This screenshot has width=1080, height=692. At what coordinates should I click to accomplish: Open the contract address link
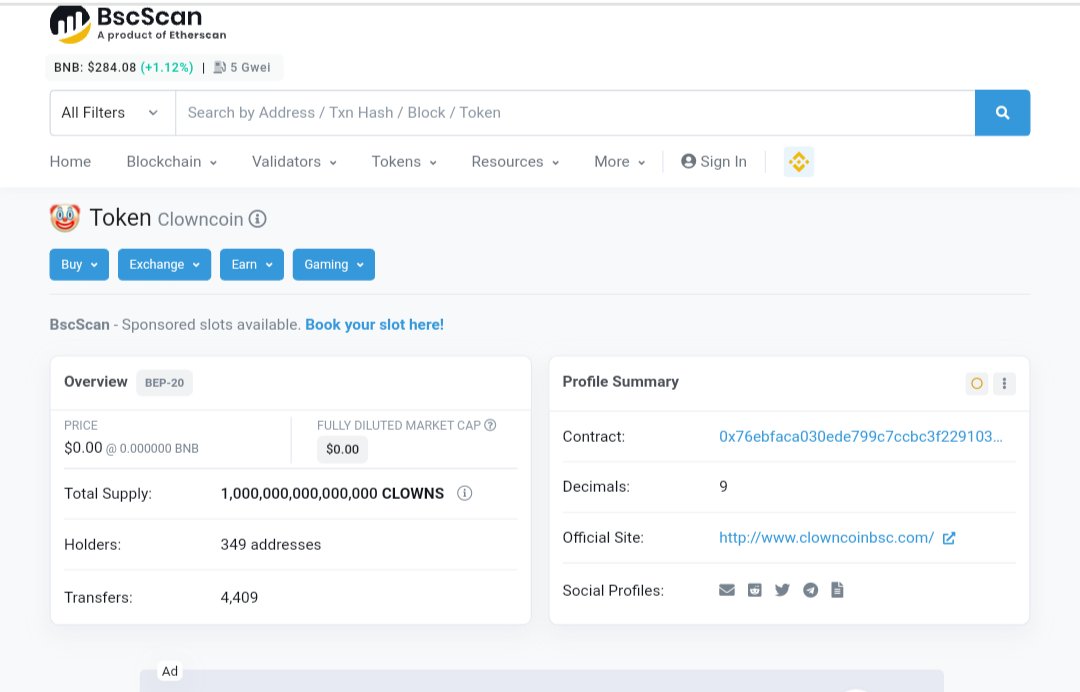click(861, 437)
